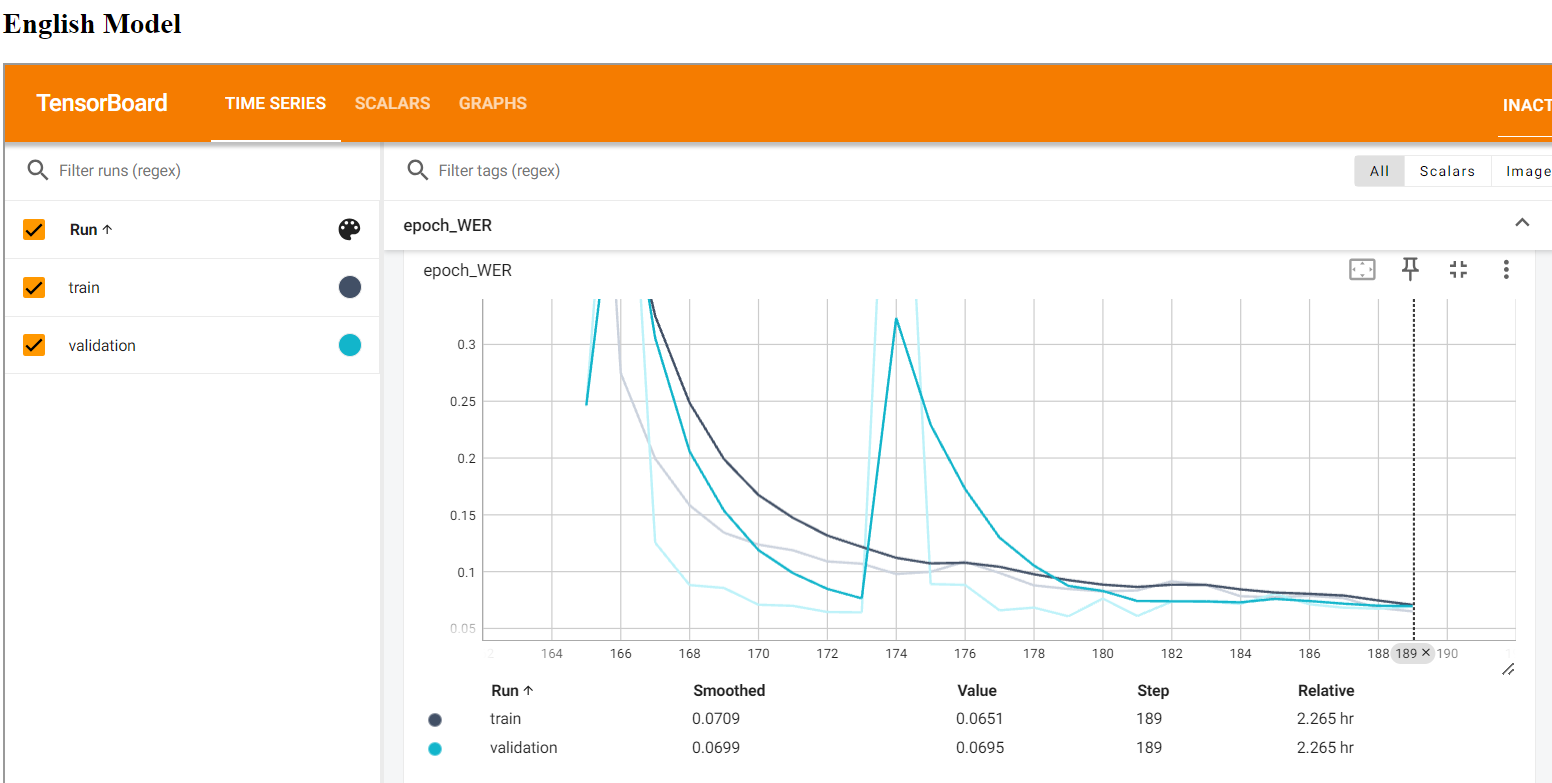The width and height of the screenshot is (1552, 783).
Task: Collapse the epoch_WER section with the chevron
Action: (1522, 223)
